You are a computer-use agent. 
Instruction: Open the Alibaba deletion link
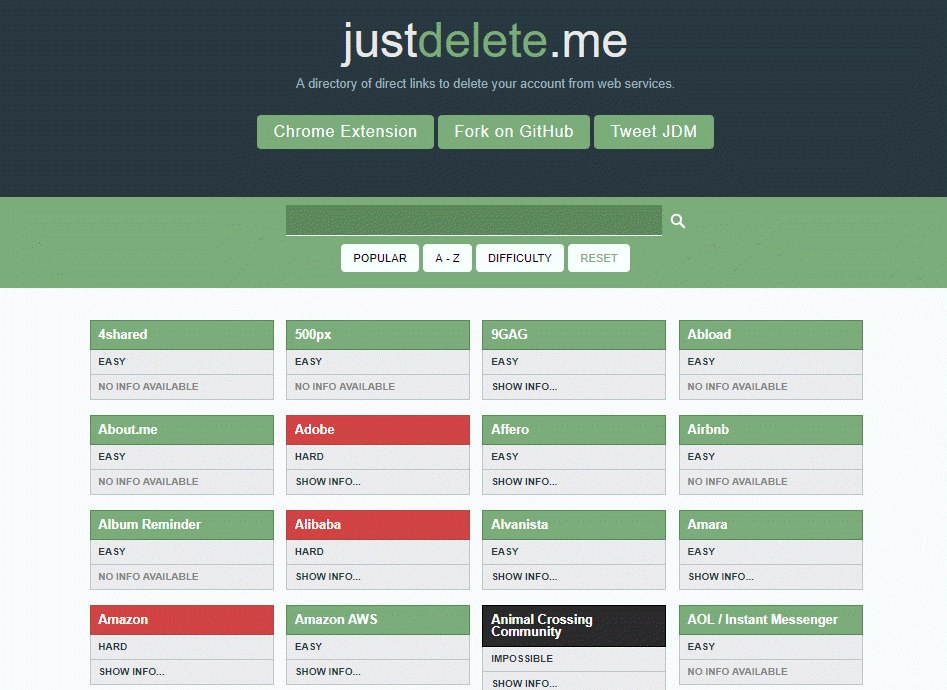(377, 524)
